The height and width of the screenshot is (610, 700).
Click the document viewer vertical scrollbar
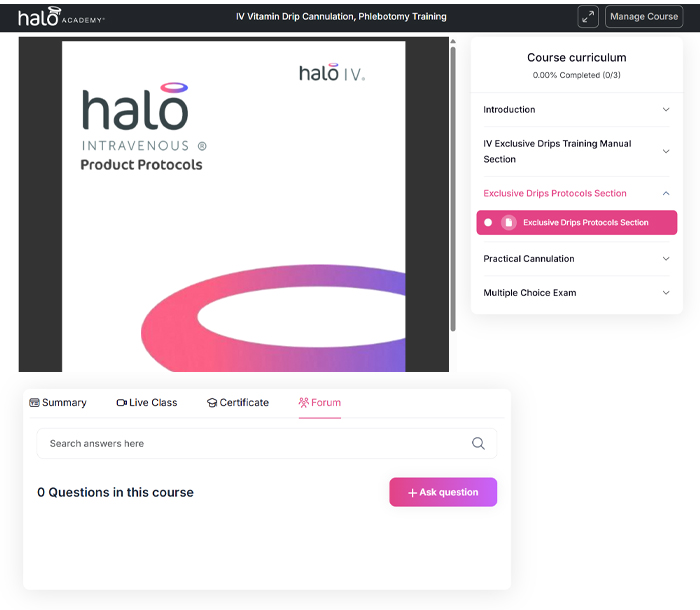(453, 188)
